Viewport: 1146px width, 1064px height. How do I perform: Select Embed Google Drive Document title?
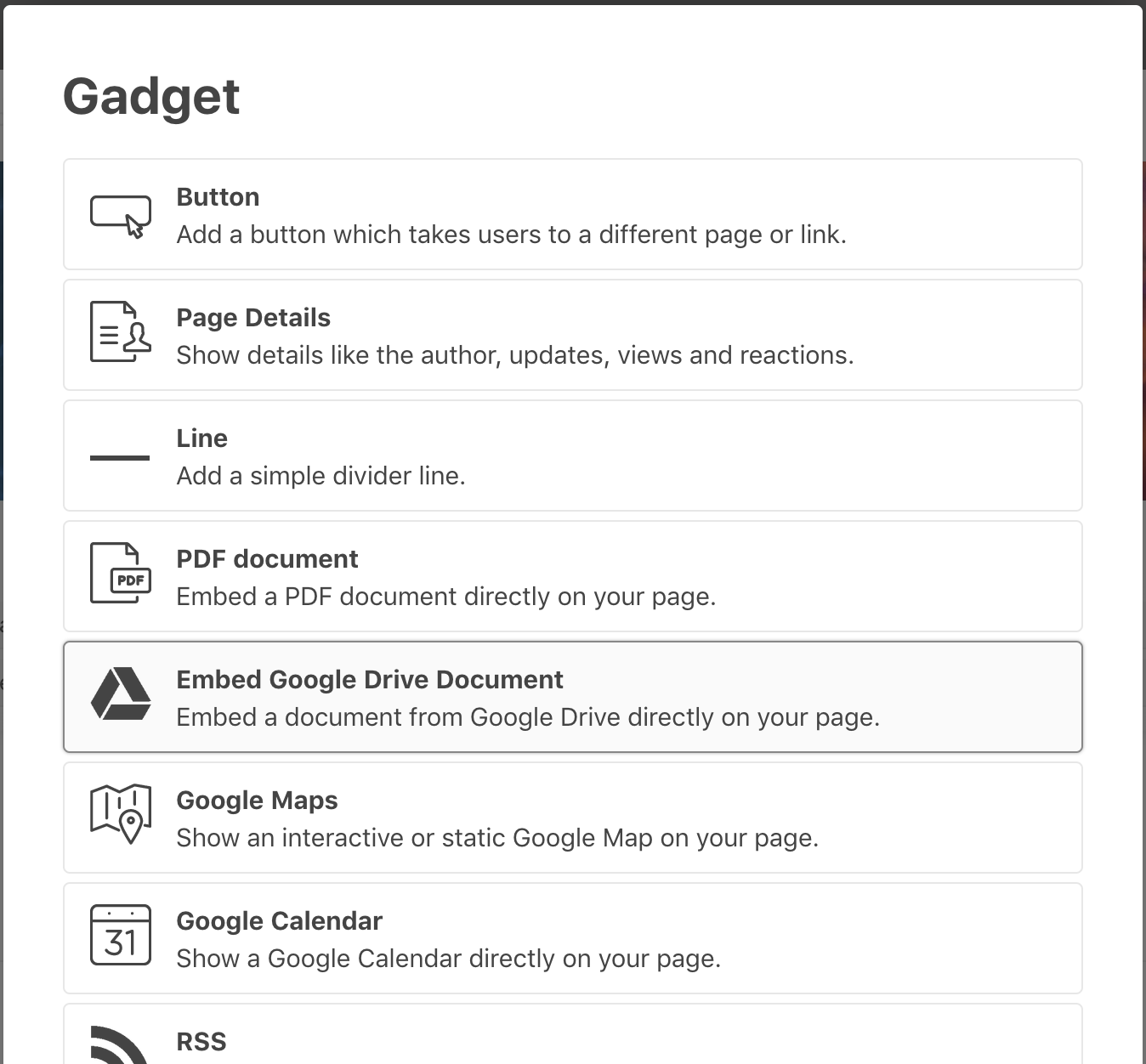(370, 680)
